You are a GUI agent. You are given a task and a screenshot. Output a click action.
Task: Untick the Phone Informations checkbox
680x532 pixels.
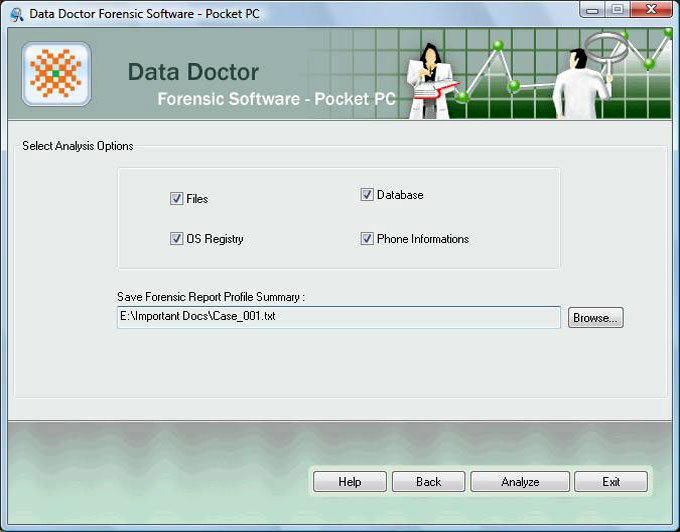(x=367, y=239)
